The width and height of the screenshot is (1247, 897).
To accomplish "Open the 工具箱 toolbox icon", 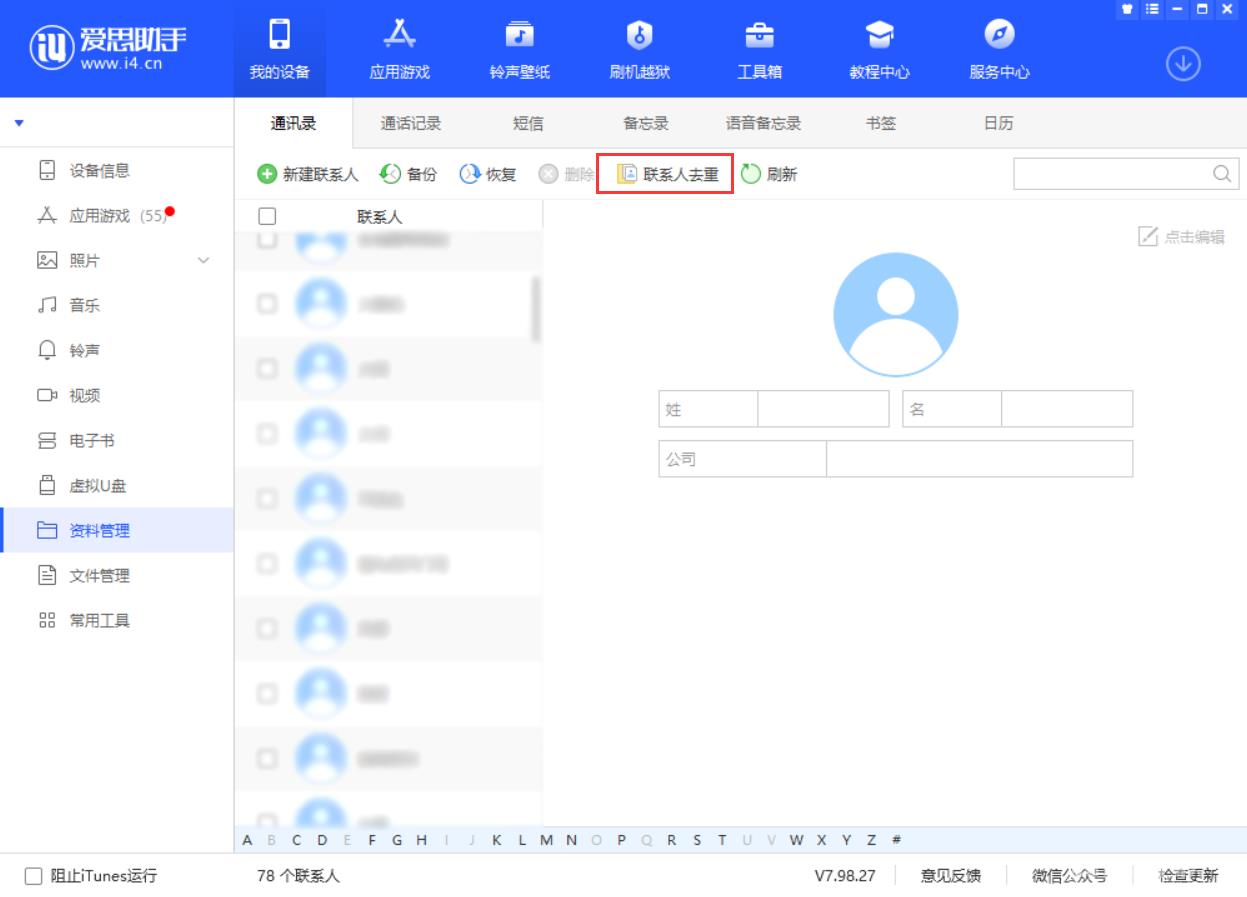I will click(759, 37).
